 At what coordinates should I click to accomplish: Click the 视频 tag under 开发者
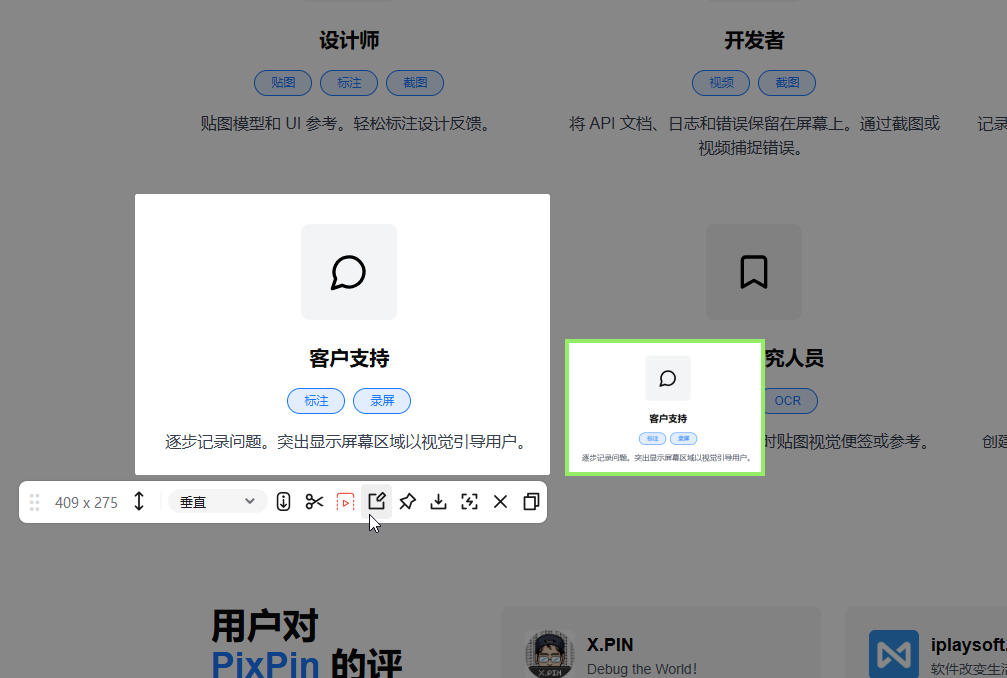[720, 83]
